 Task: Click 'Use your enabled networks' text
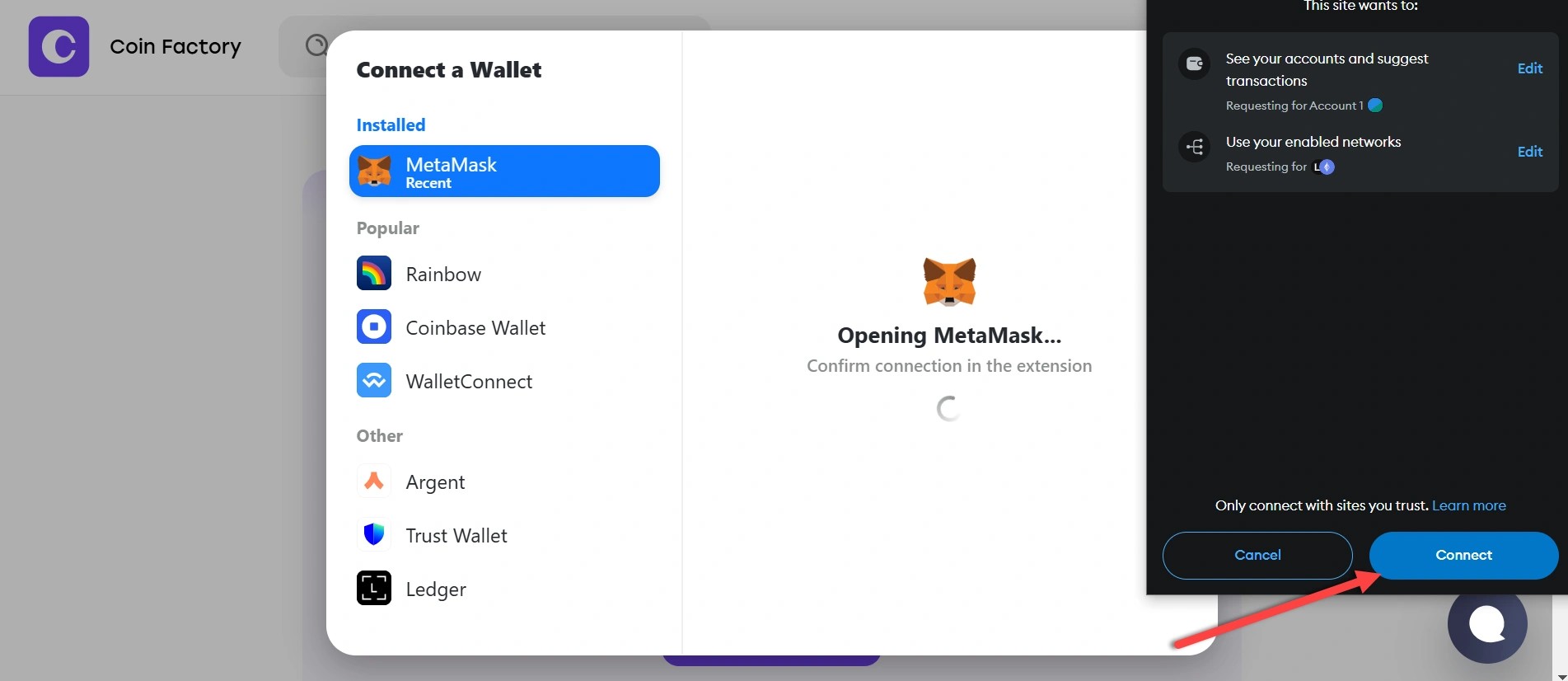click(x=1313, y=142)
